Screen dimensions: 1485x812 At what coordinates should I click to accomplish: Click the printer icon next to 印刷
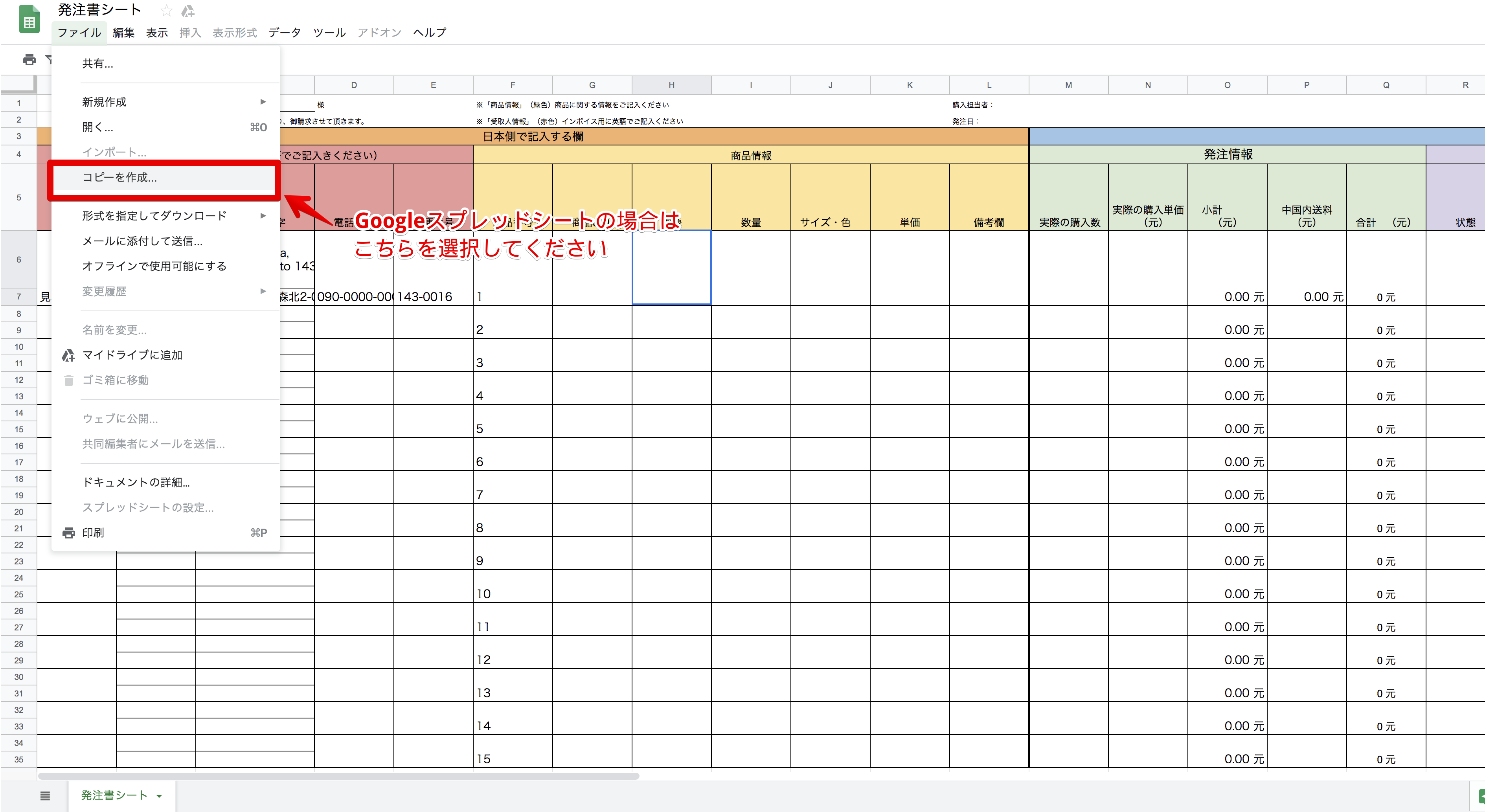pos(69,533)
